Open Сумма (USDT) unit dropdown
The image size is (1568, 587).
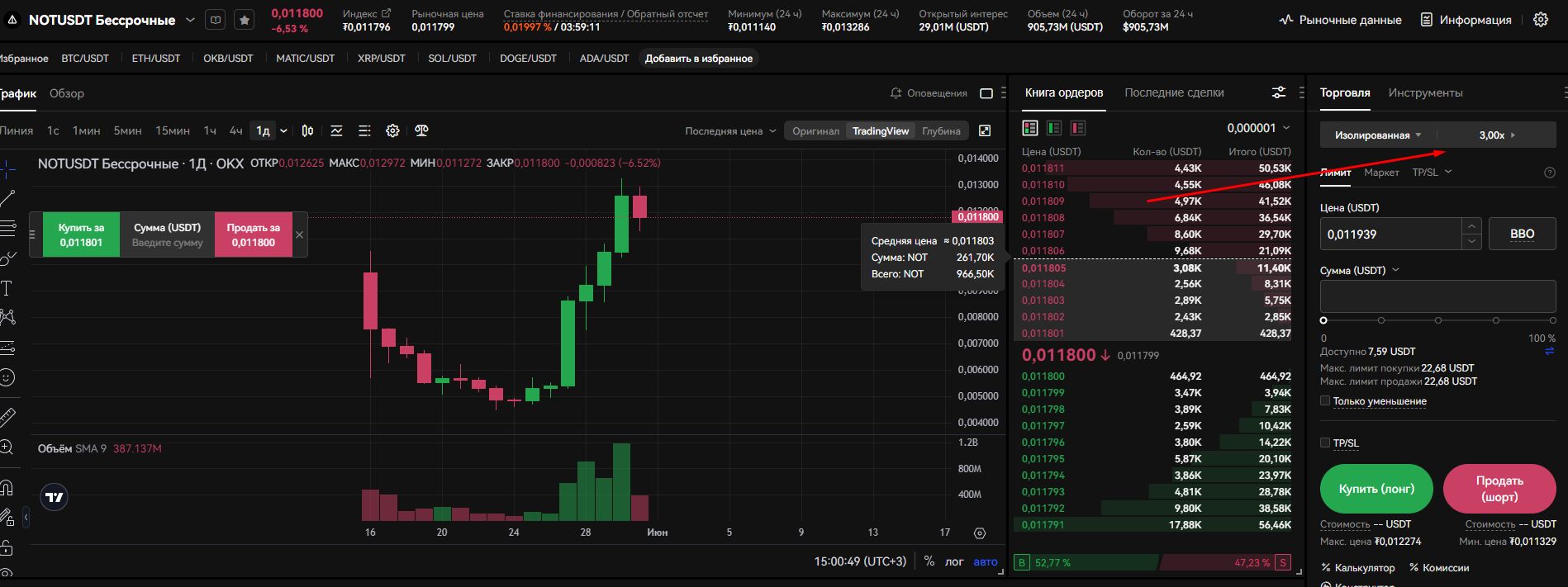[x=1360, y=271]
